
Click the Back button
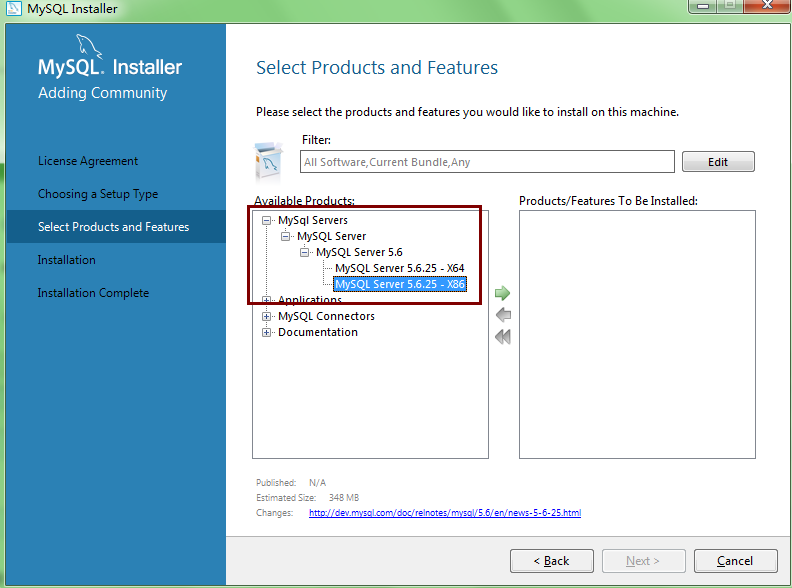[552, 561]
